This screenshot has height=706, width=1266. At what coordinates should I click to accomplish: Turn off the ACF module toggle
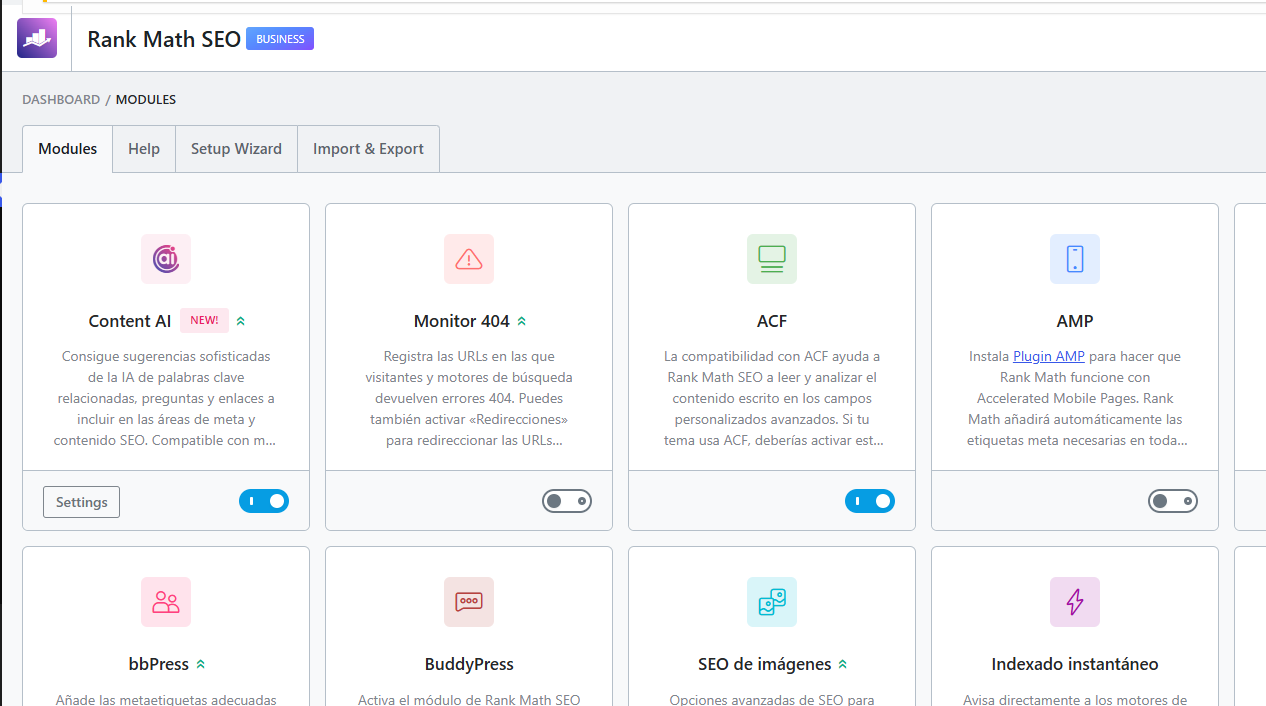click(x=870, y=501)
